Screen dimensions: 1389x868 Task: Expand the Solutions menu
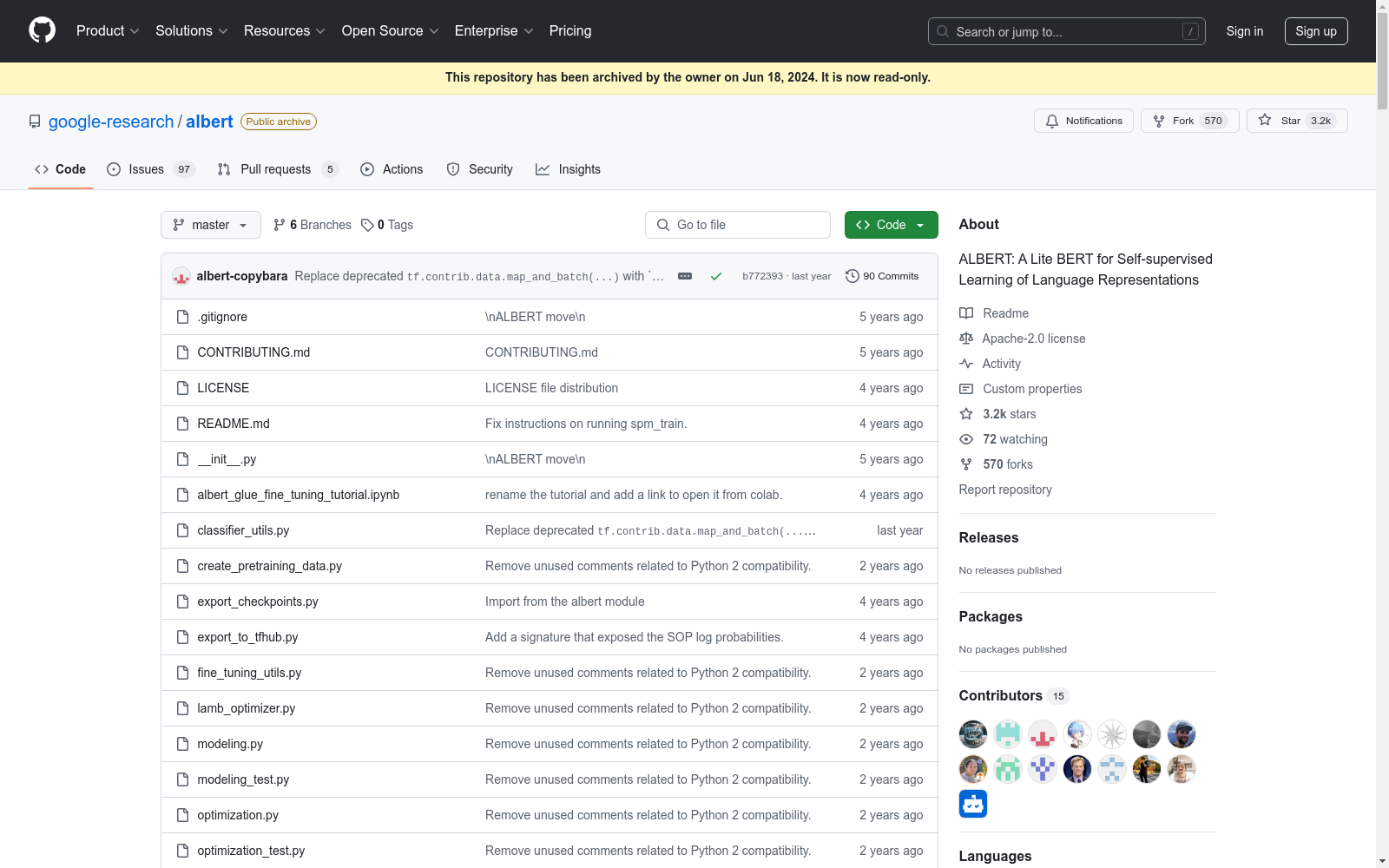192,31
